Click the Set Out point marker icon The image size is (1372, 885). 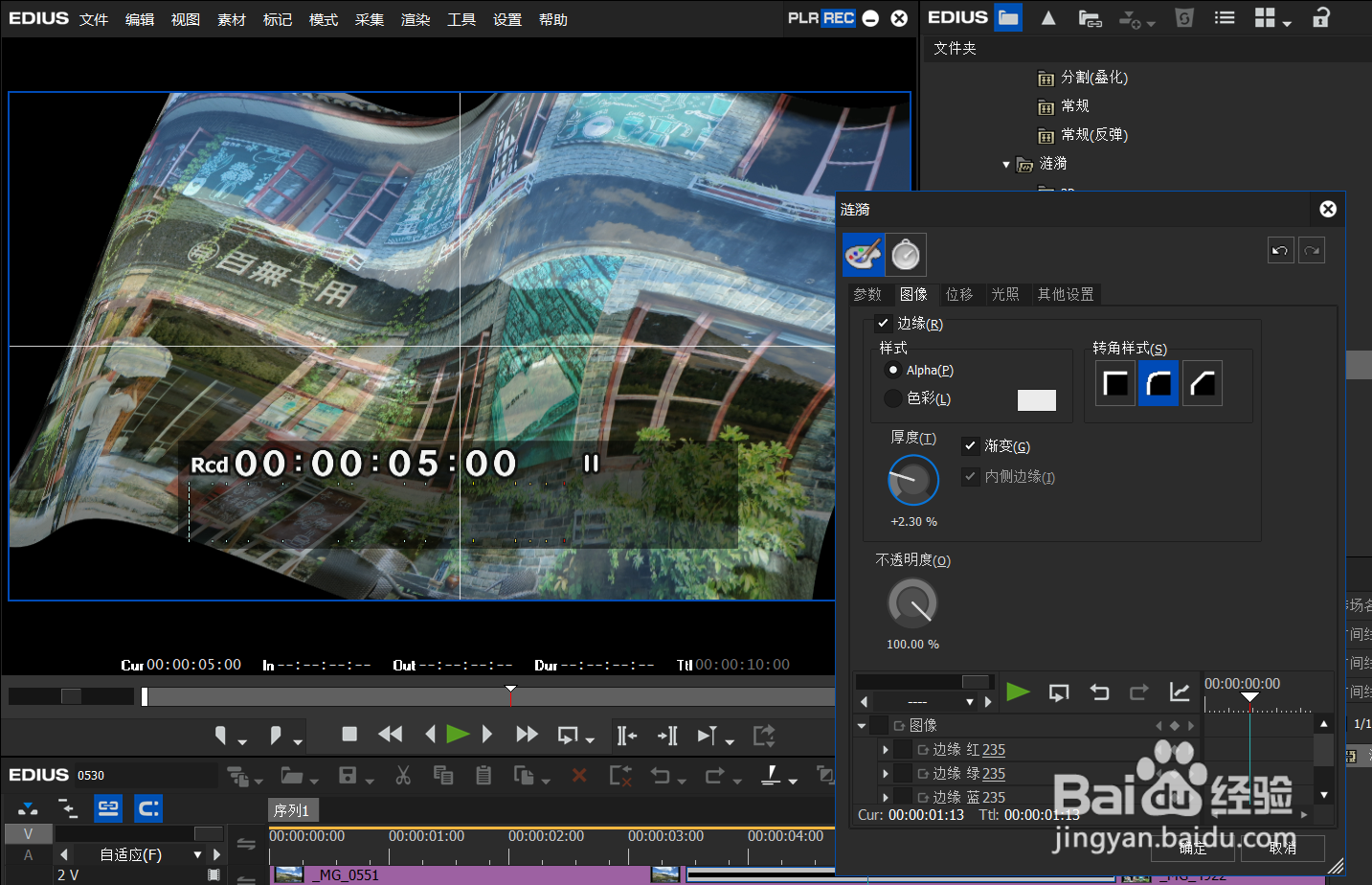click(276, 736)
